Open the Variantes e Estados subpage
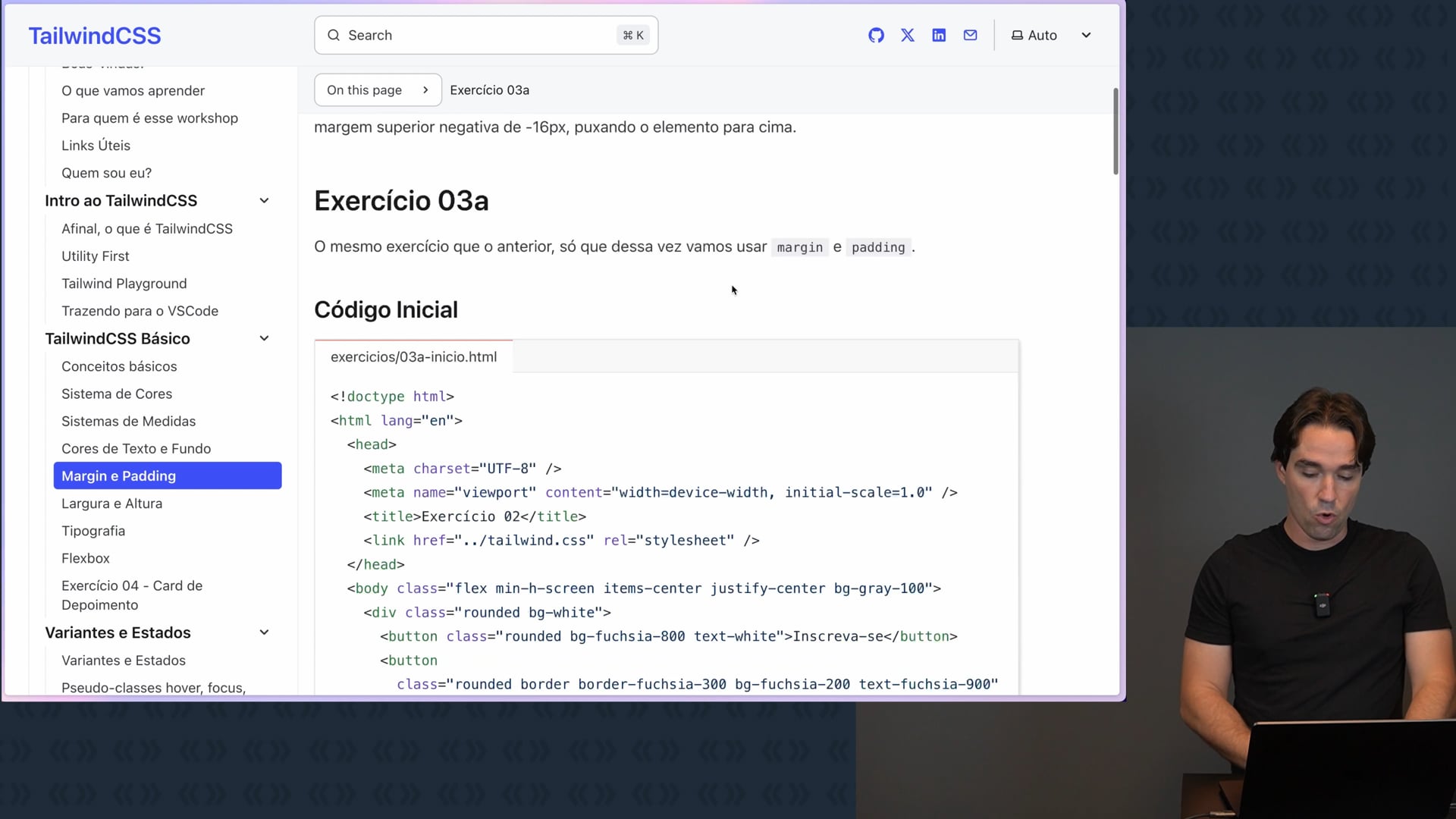Screen dimensions: 1456x819 point(124,661)
